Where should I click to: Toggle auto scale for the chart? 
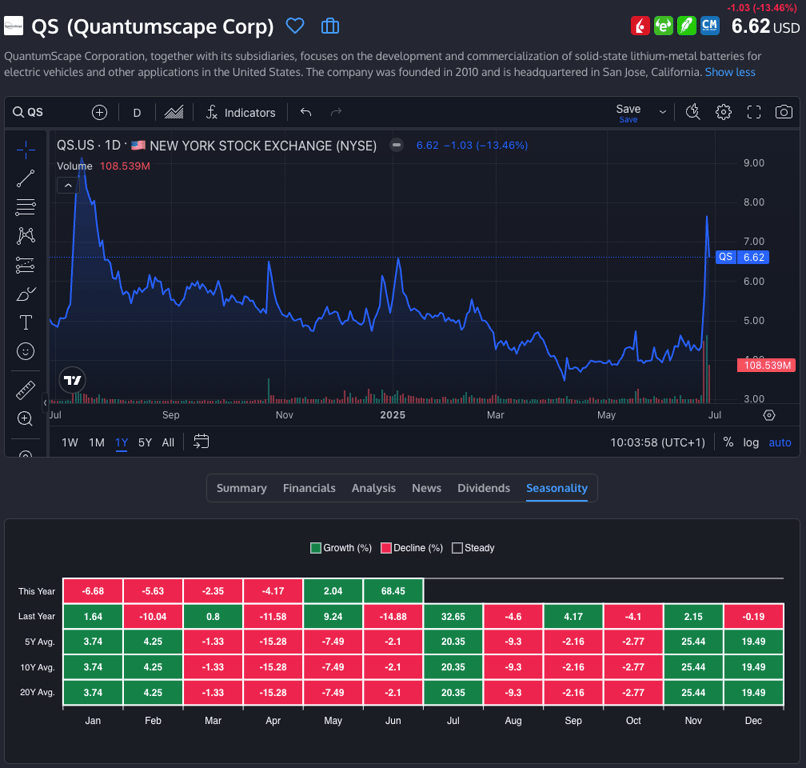779,442
